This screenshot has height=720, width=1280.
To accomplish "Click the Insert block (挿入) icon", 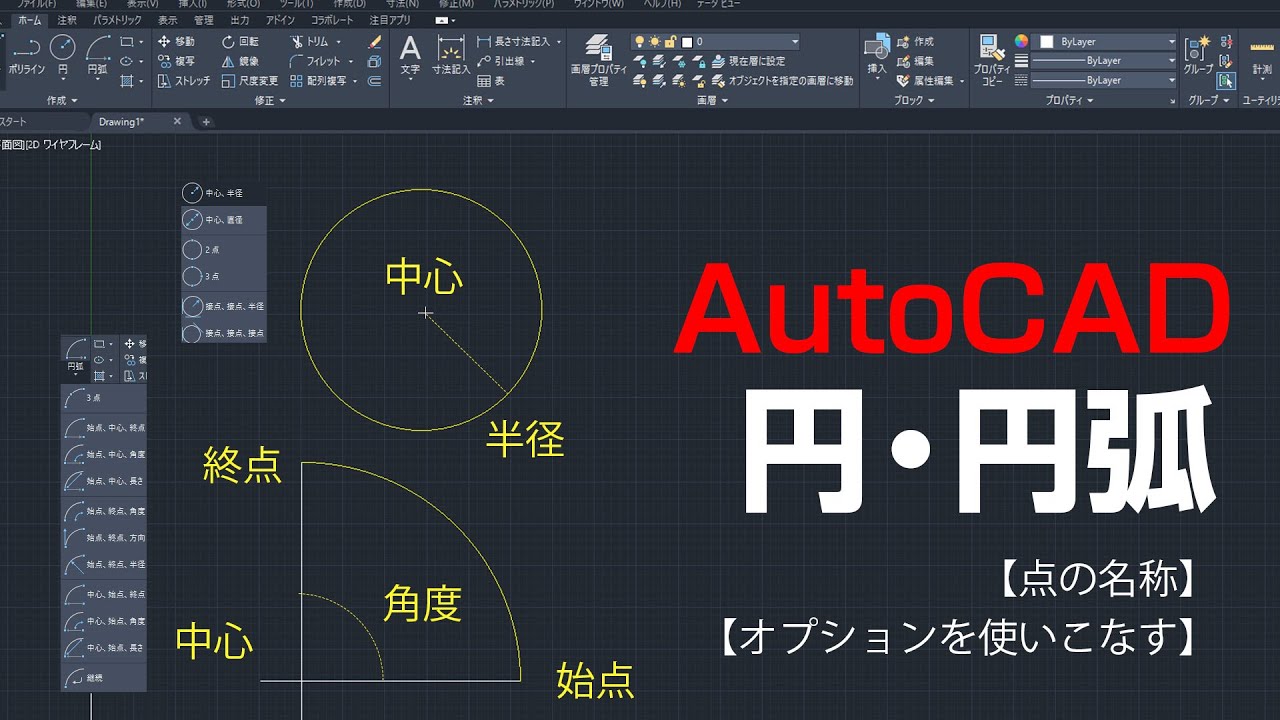I will (x=877, y=56).
